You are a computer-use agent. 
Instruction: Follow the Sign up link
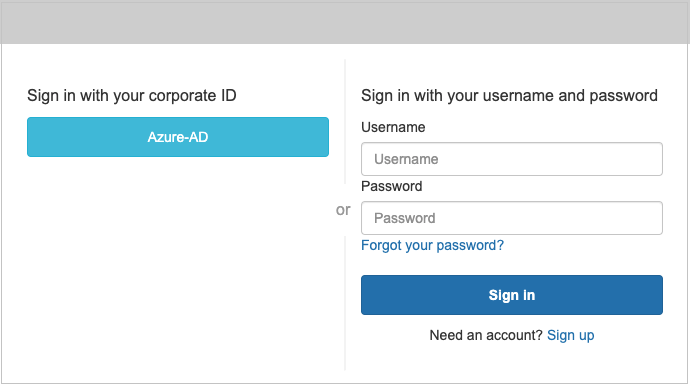570,335
